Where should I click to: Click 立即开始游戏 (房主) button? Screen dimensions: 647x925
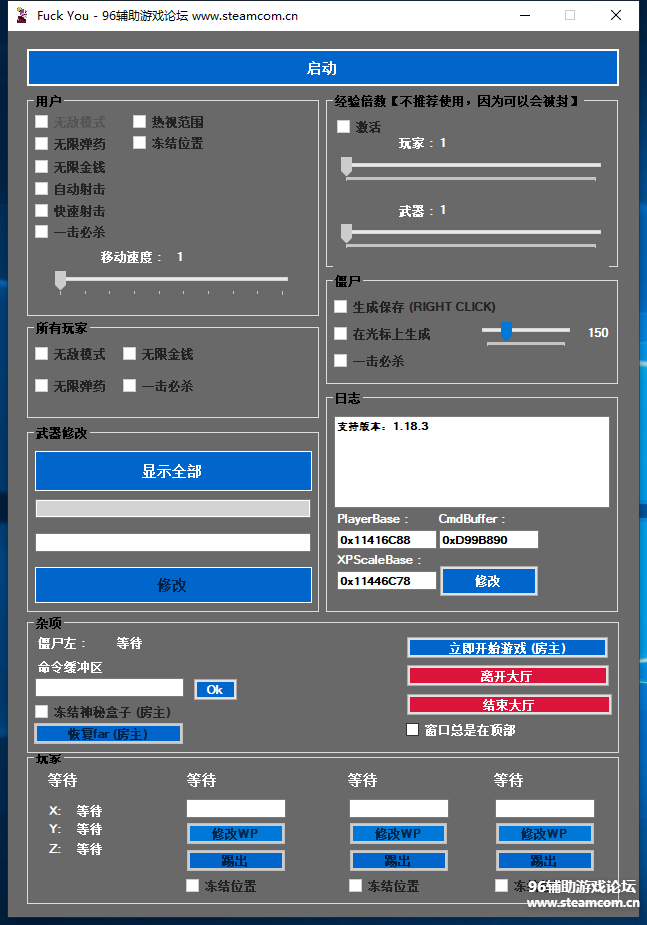(507, 648)
